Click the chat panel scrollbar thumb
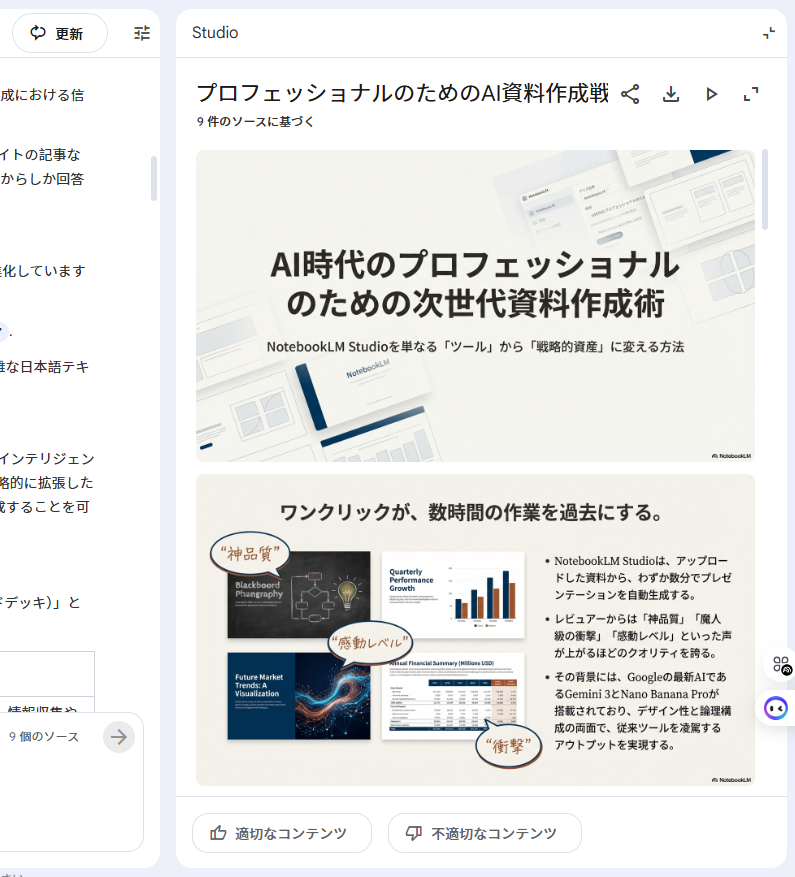Viewport: 795px width, 877px height. tap(153, 178)
